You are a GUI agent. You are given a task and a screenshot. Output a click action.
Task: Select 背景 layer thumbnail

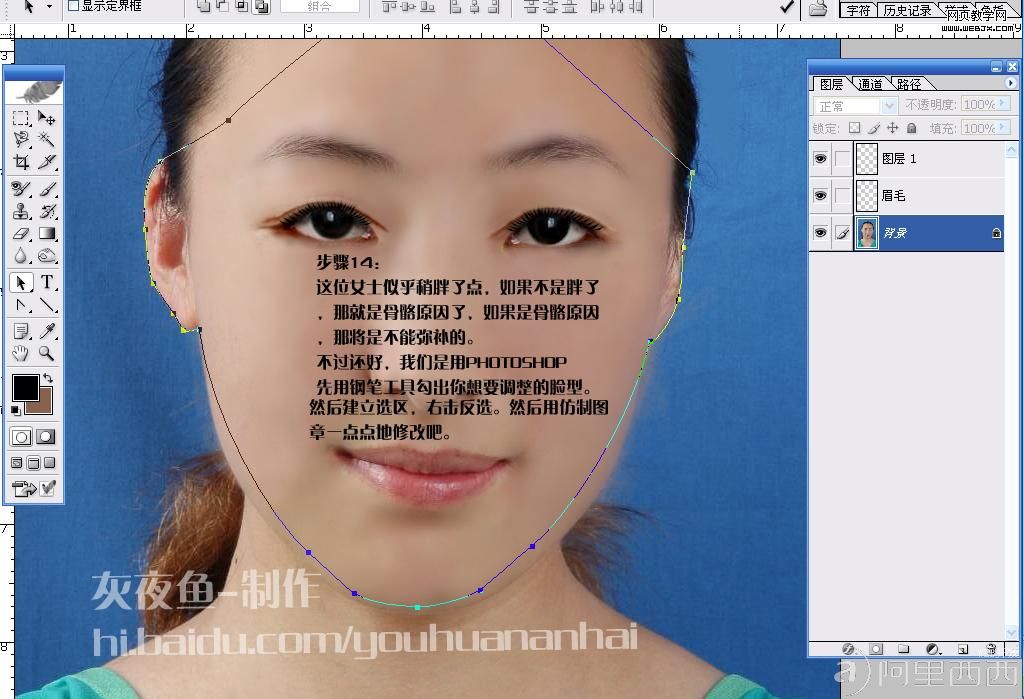pyautogui.click(x=867, y=233)
